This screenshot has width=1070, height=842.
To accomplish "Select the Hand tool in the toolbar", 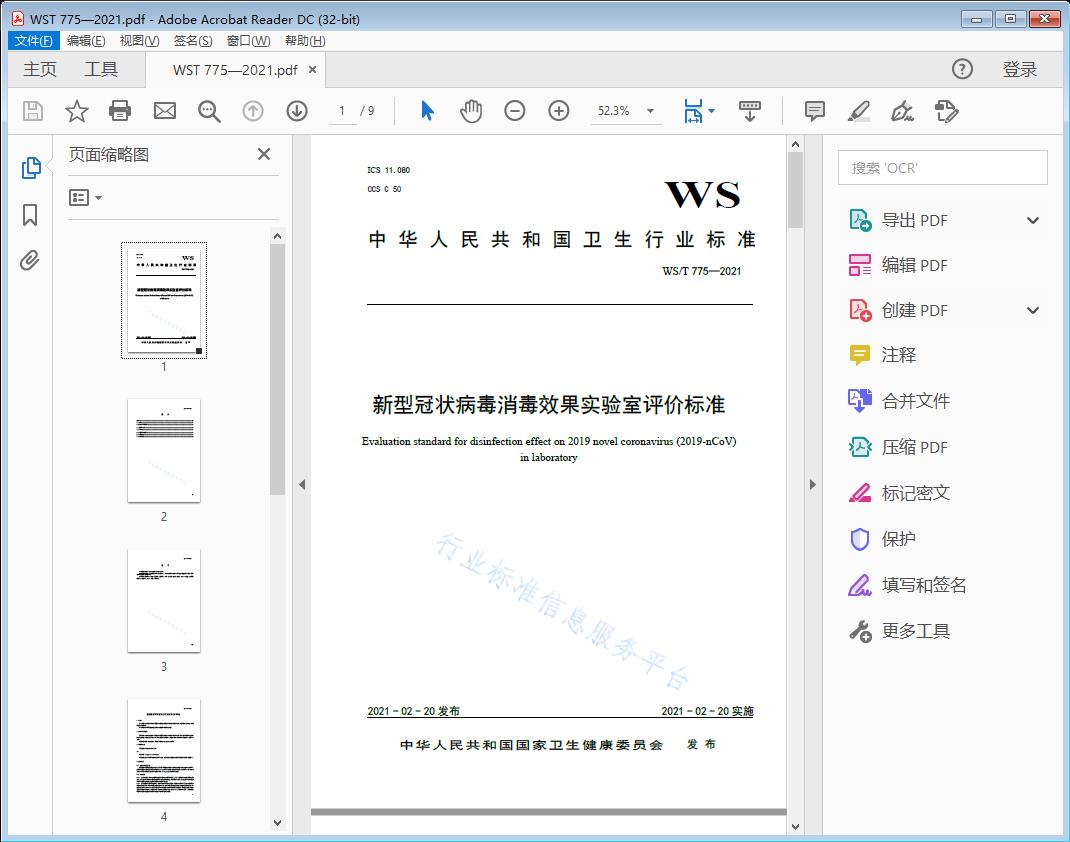I will click(470, 111).
